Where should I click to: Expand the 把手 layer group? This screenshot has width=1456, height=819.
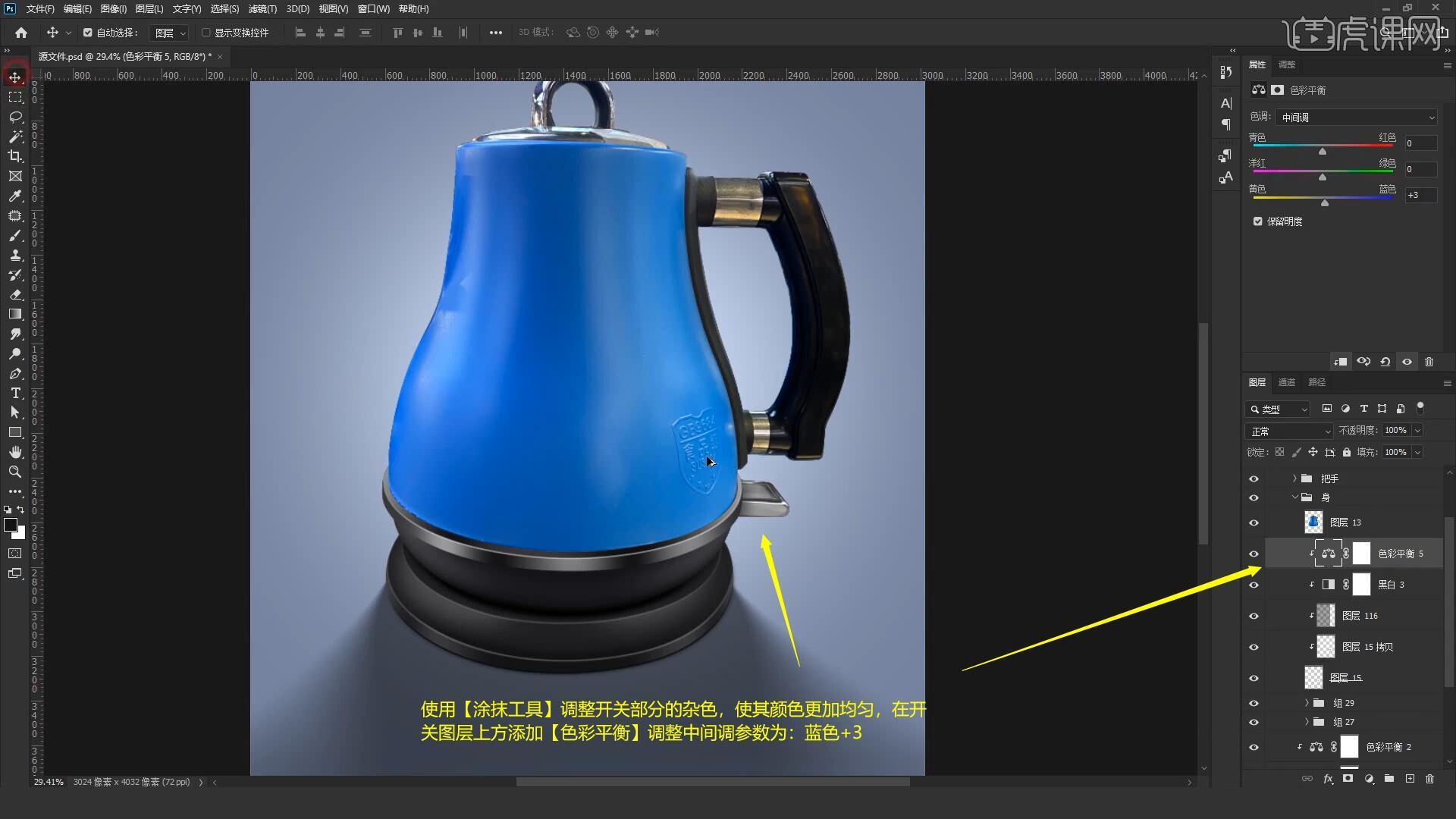point(1294,479)
